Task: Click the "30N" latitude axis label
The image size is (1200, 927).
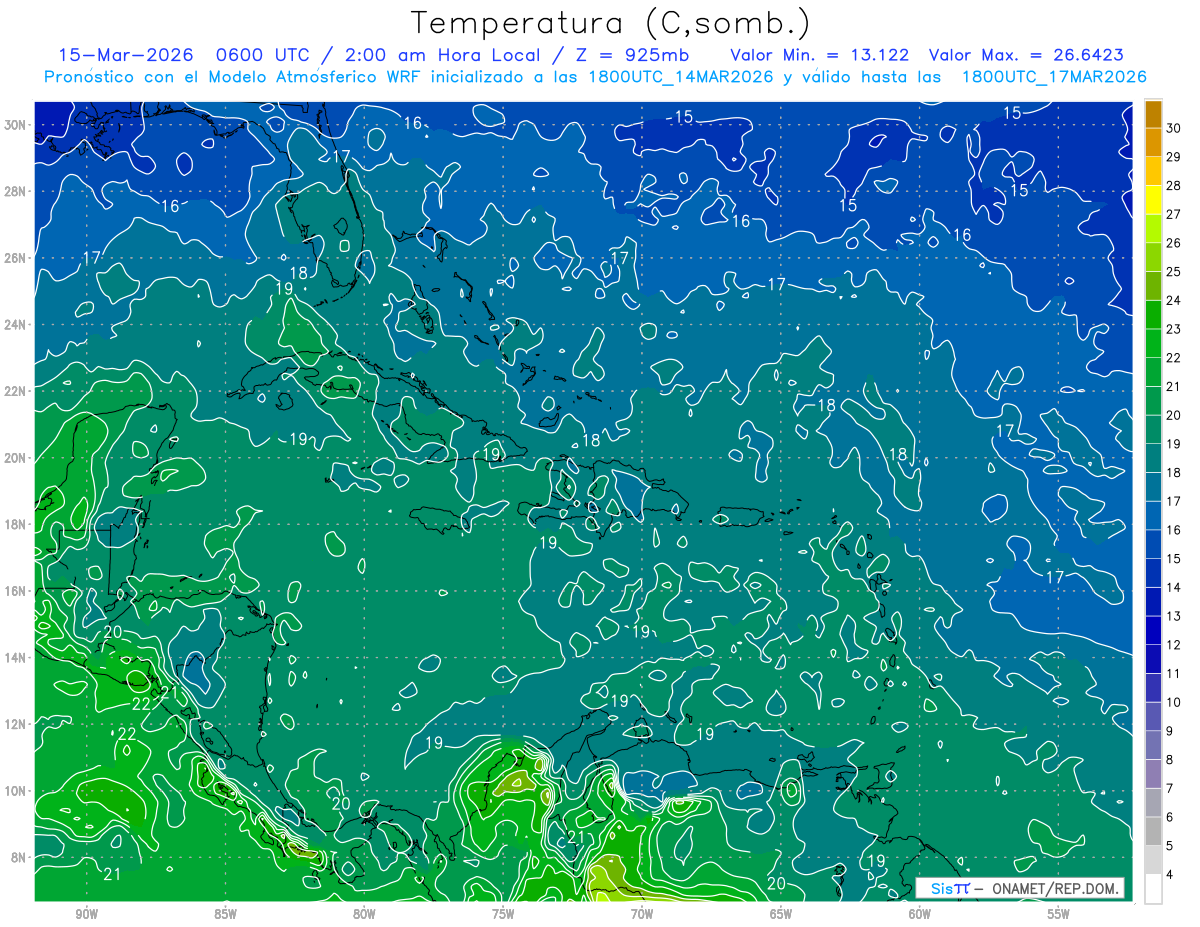Action: point(16,125)
